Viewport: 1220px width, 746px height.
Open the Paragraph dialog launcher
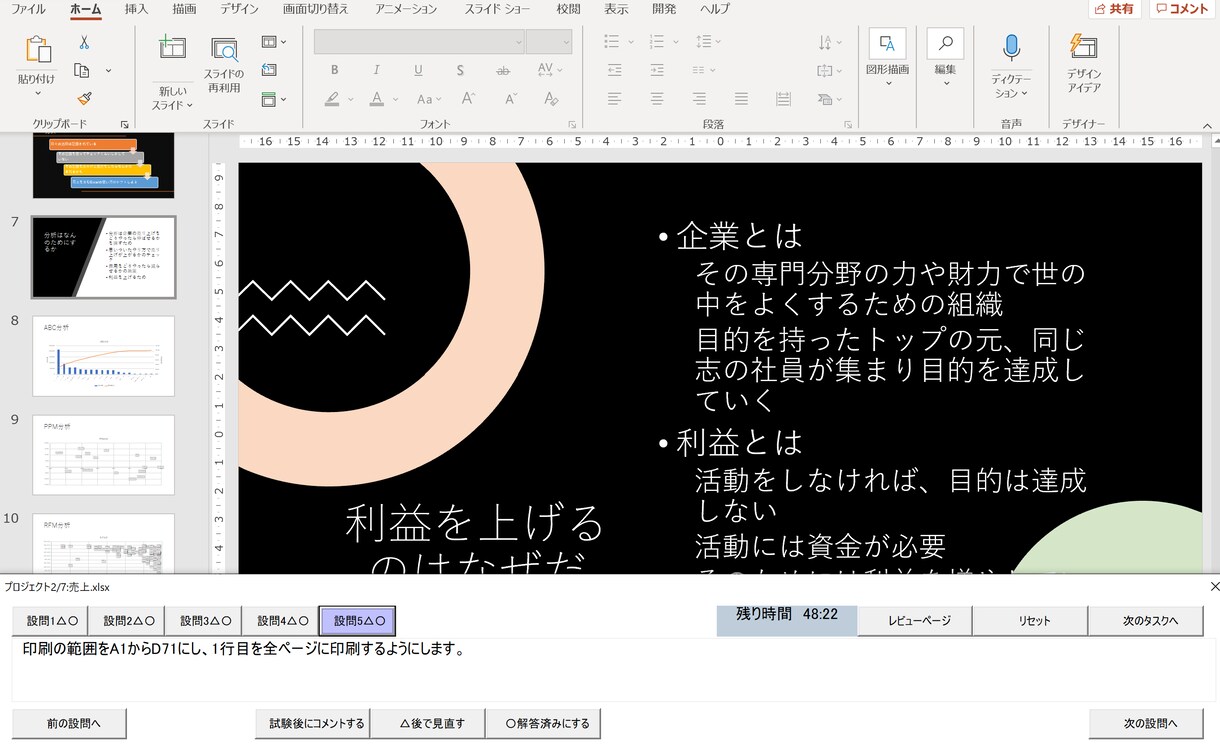pos(848,124)
